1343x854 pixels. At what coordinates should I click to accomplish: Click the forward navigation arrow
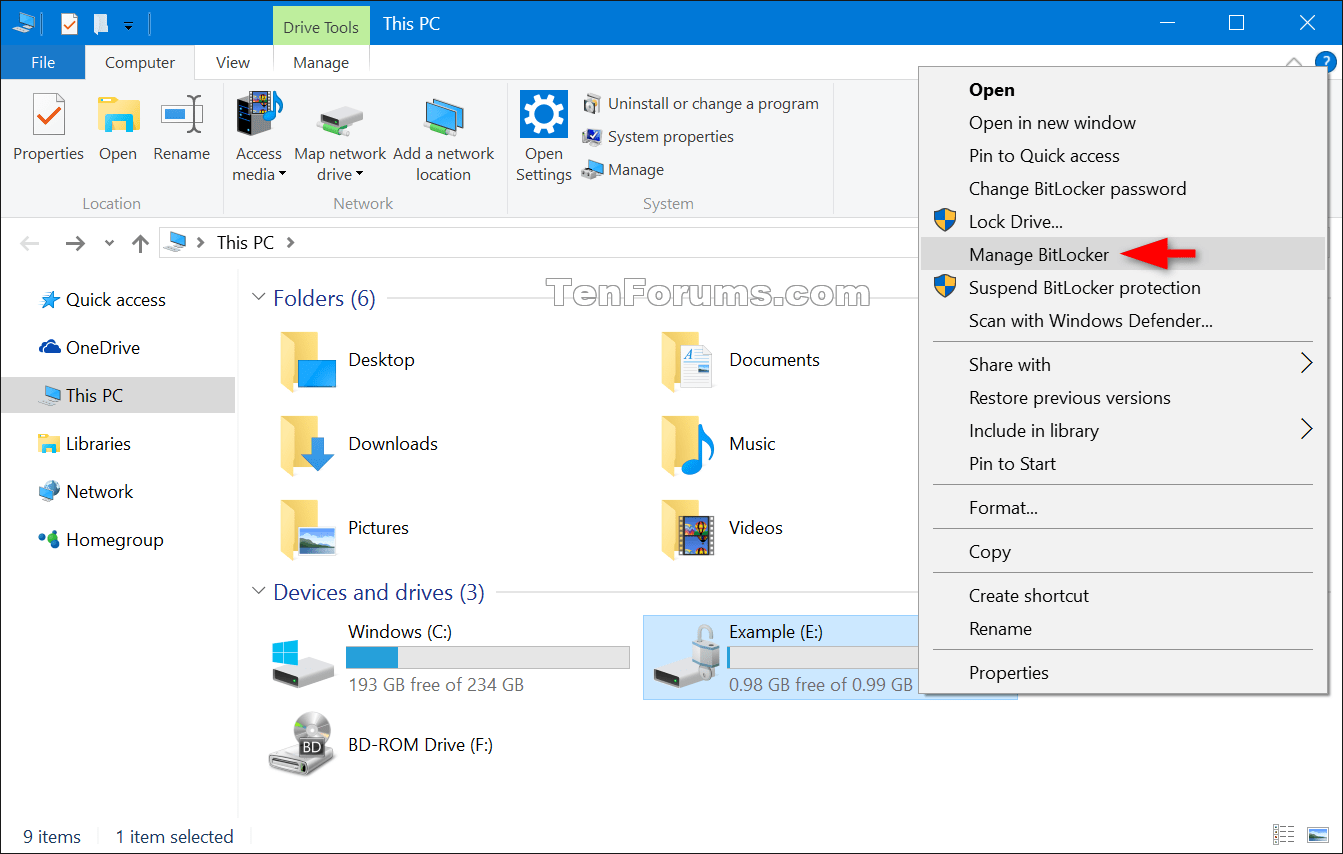tap(74, 242)
